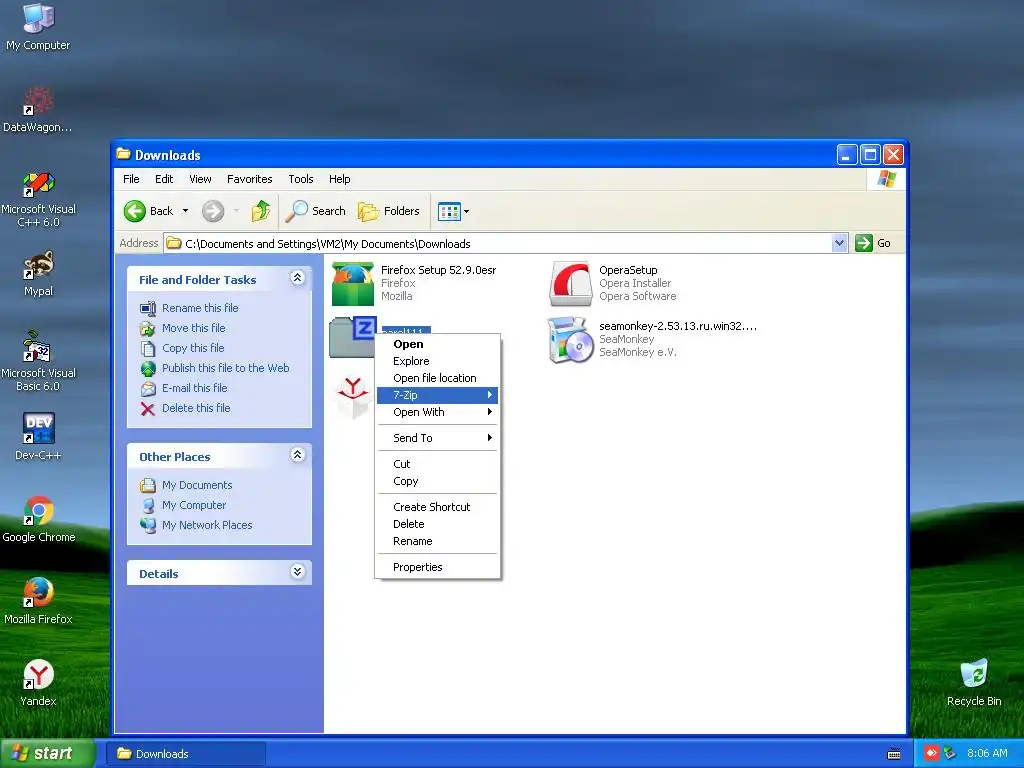Open the Favorites menu
This screenshot has height=768, width=1024.
tap(249, 179)
